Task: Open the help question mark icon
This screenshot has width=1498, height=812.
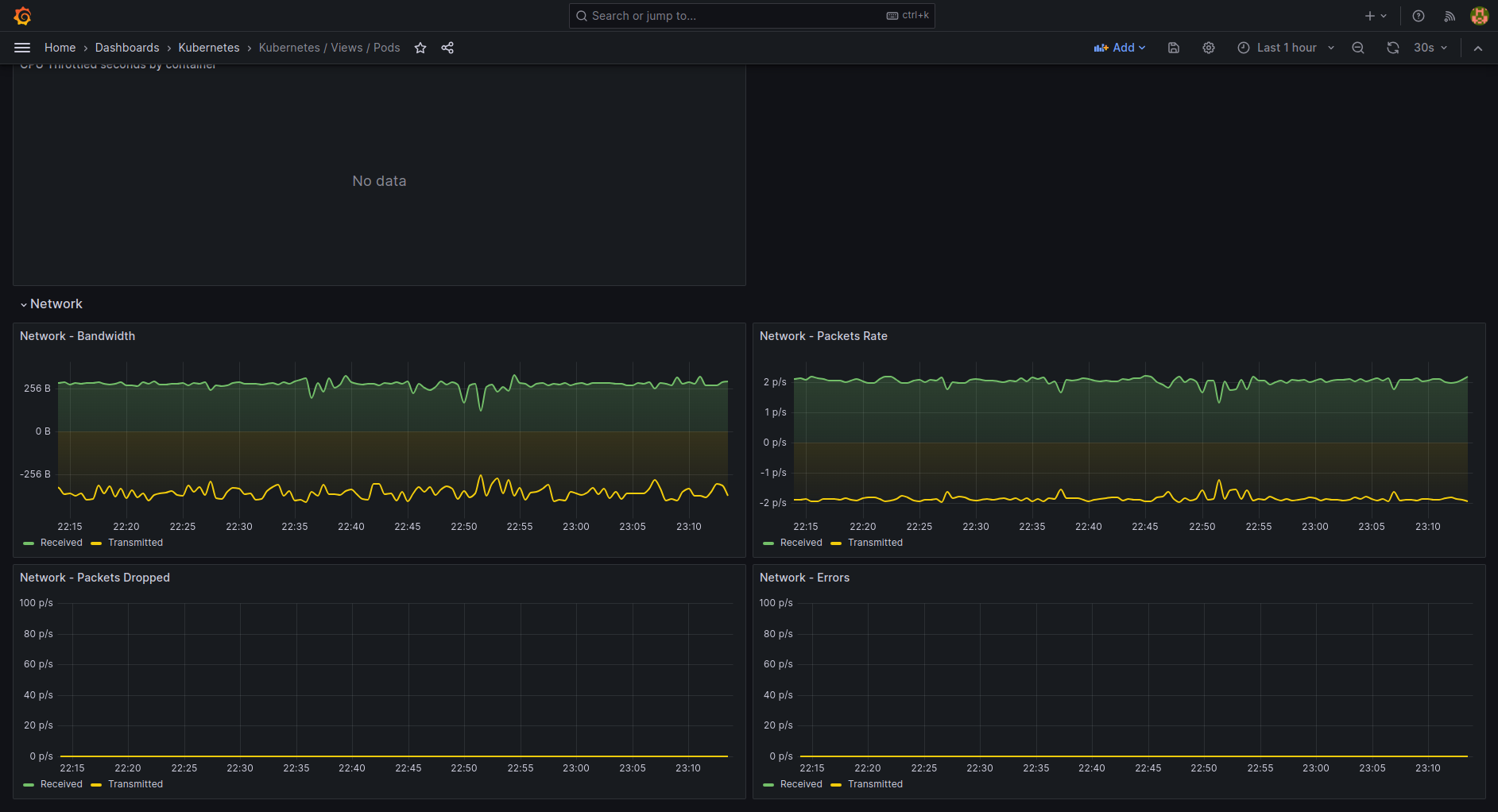Action: tap(1418, 16)
